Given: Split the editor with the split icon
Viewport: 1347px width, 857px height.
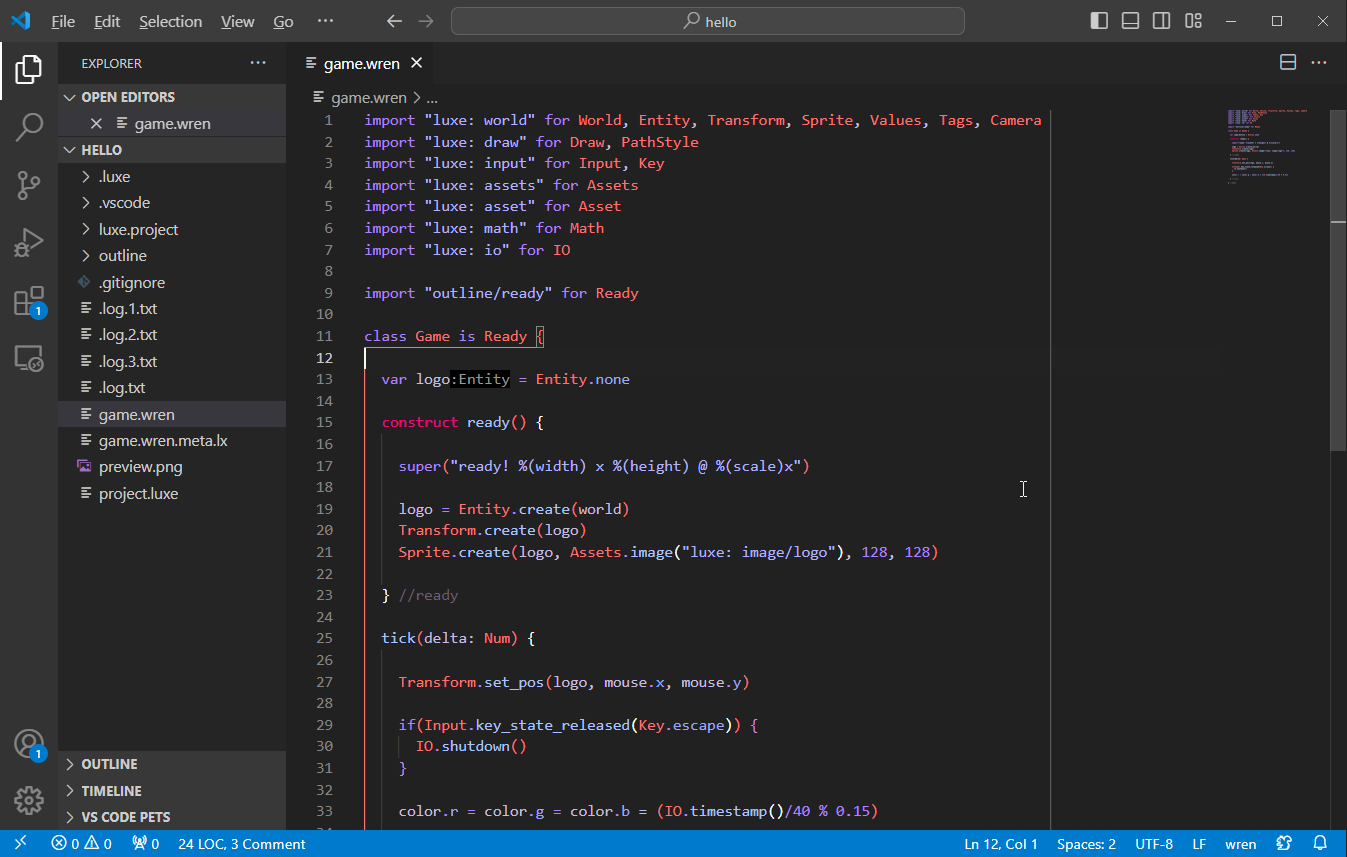Looking at the screenshot, I should [1289, 62].
